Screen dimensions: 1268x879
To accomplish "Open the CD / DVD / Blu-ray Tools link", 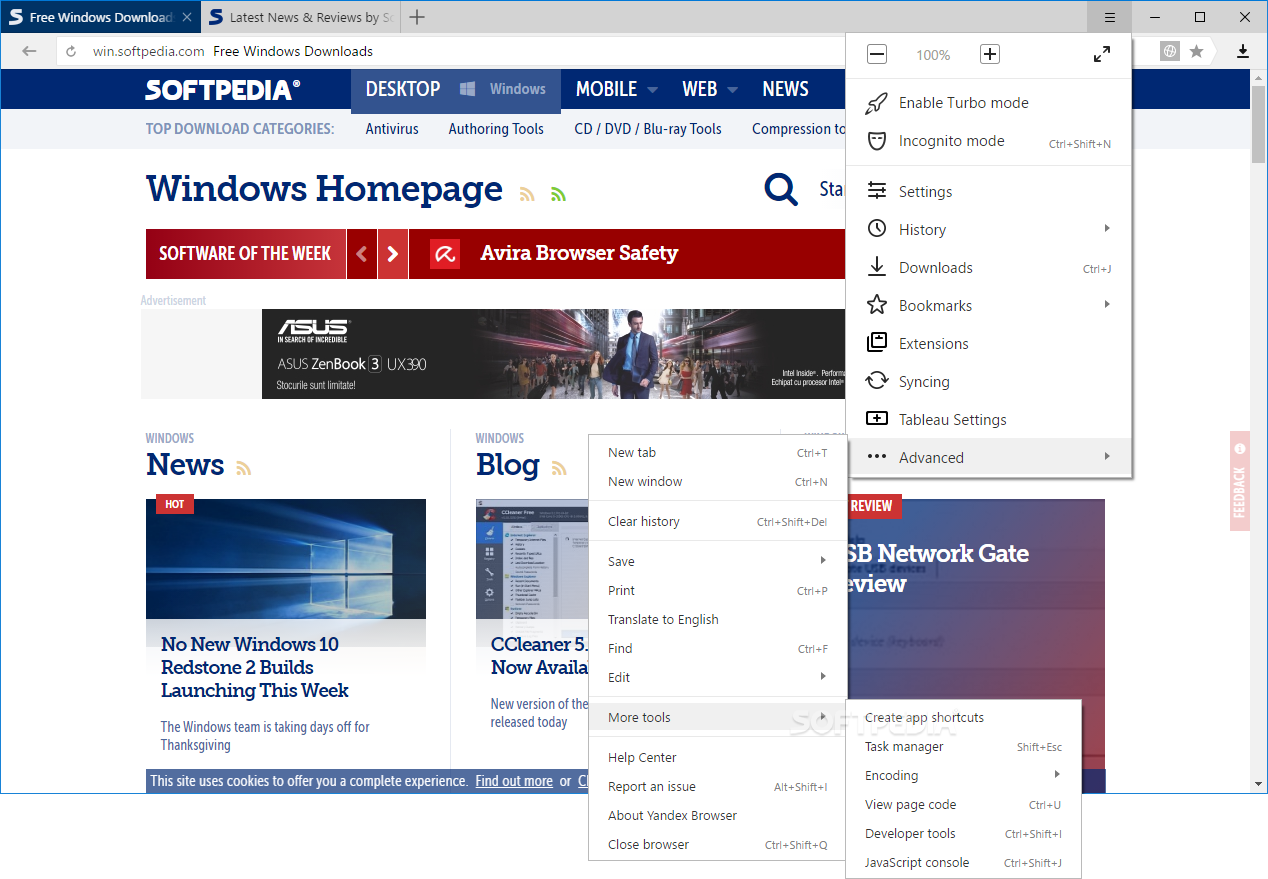I will [648, 129].
